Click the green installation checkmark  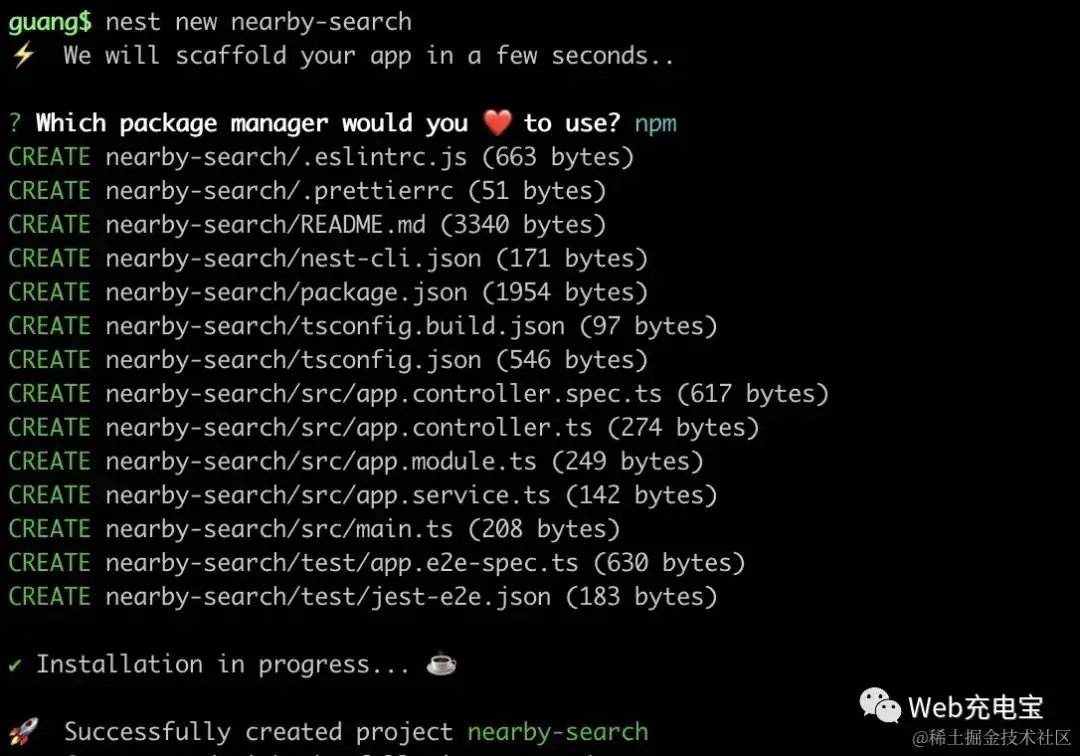point(15,665)
